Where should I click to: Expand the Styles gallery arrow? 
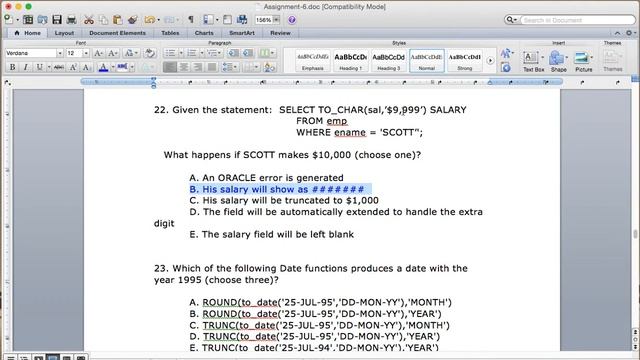pyautogui.click(x=490, y=60)
